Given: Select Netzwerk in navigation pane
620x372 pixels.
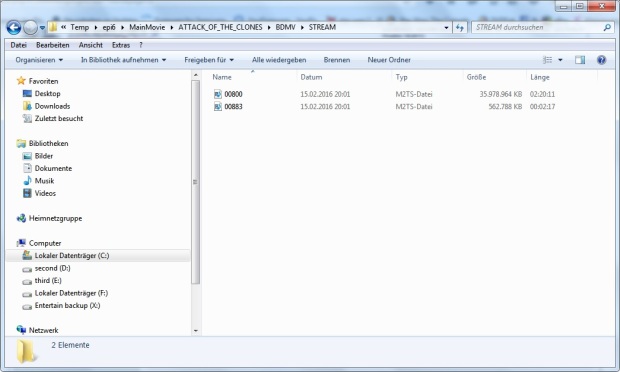Looking at the screenshot, I should 43,330.
